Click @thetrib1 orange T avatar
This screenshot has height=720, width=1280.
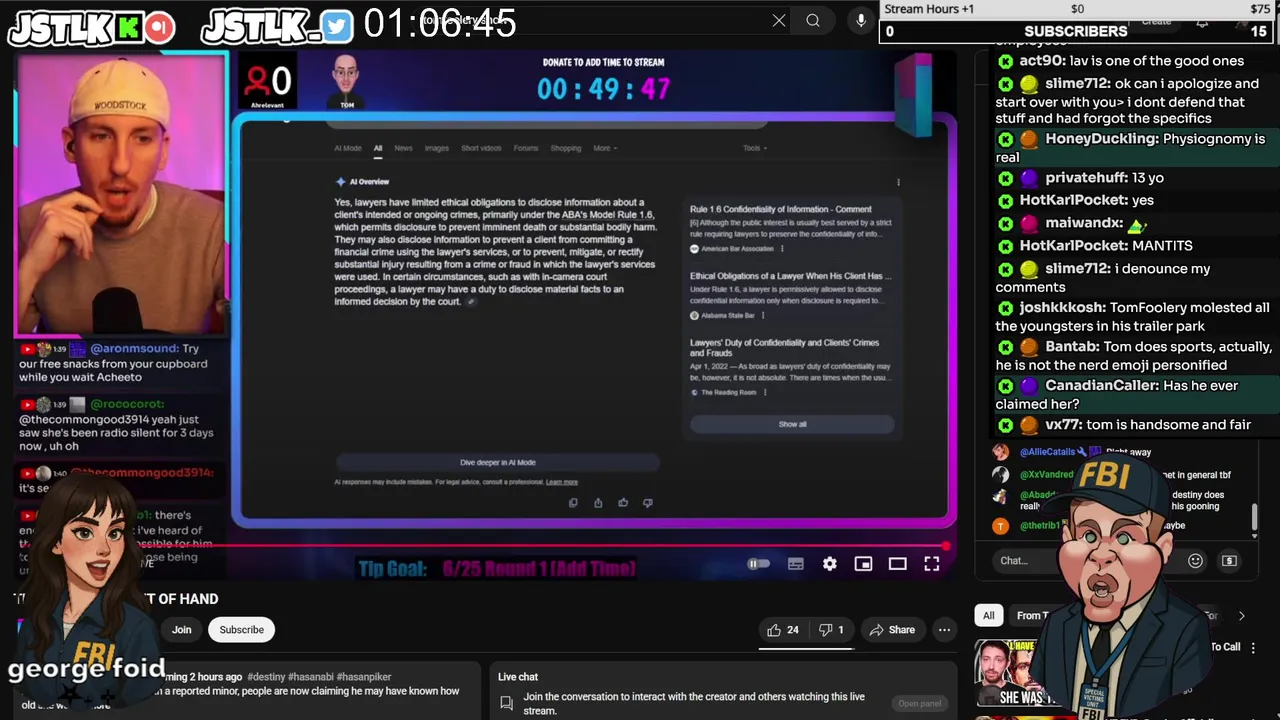point(1000,526)
